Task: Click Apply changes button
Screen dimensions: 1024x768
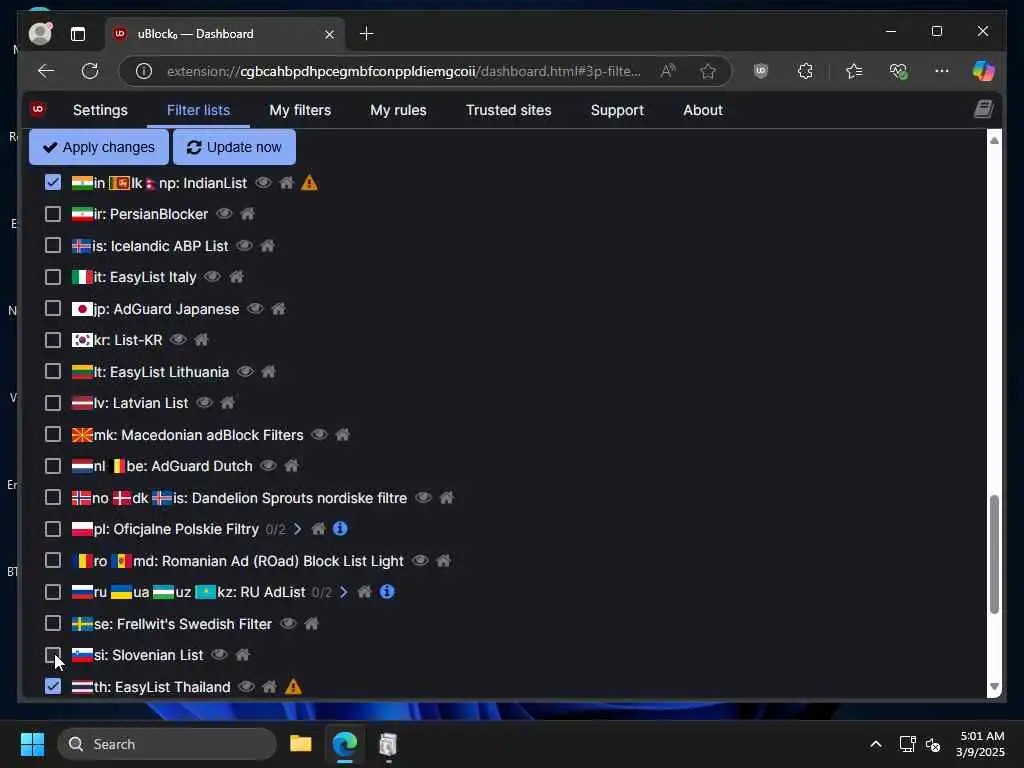Action: point(99,147)
